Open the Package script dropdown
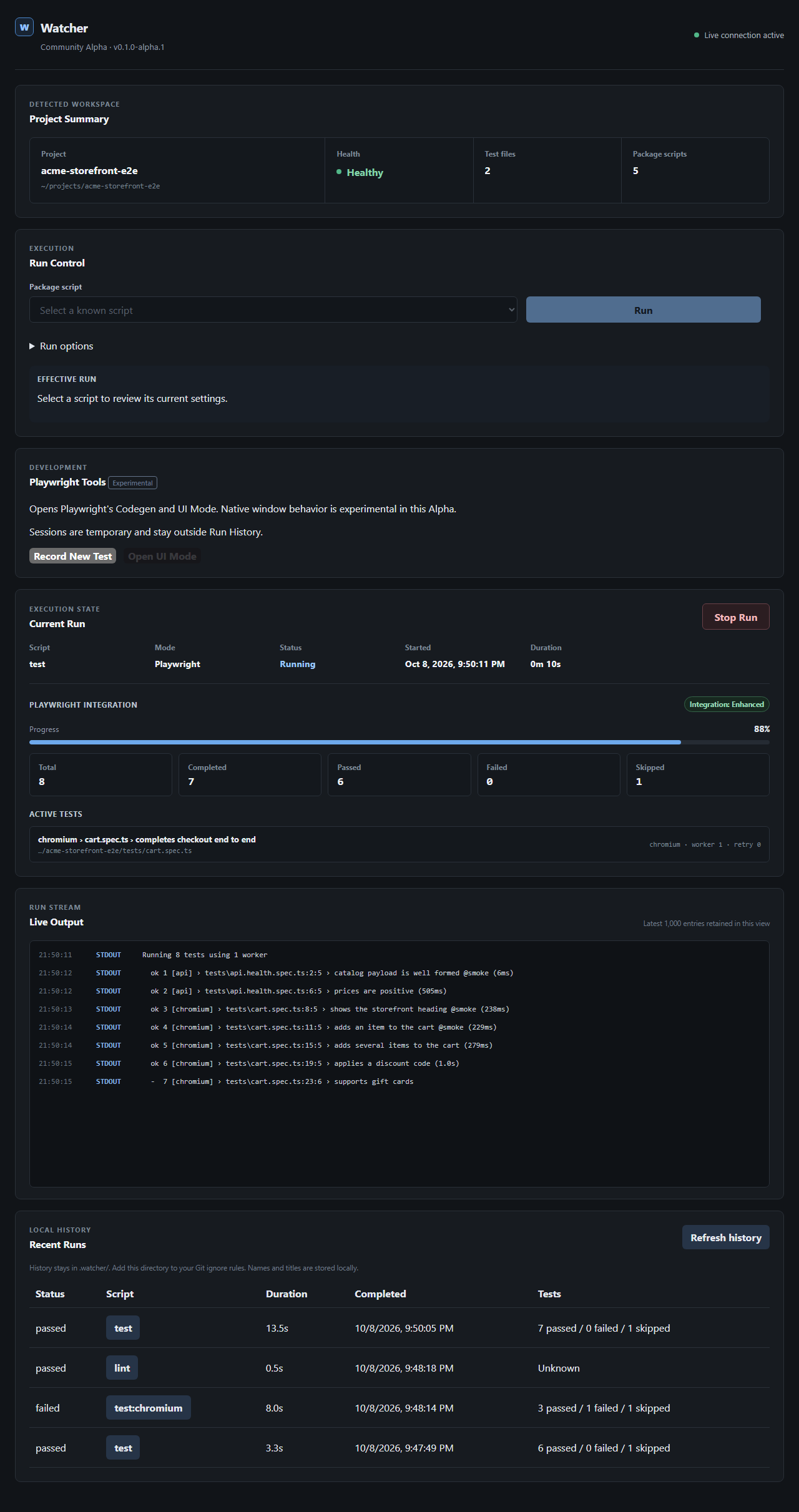This screenshot has height=1512, width=799. pyautogui.click(x=273, y=310)
